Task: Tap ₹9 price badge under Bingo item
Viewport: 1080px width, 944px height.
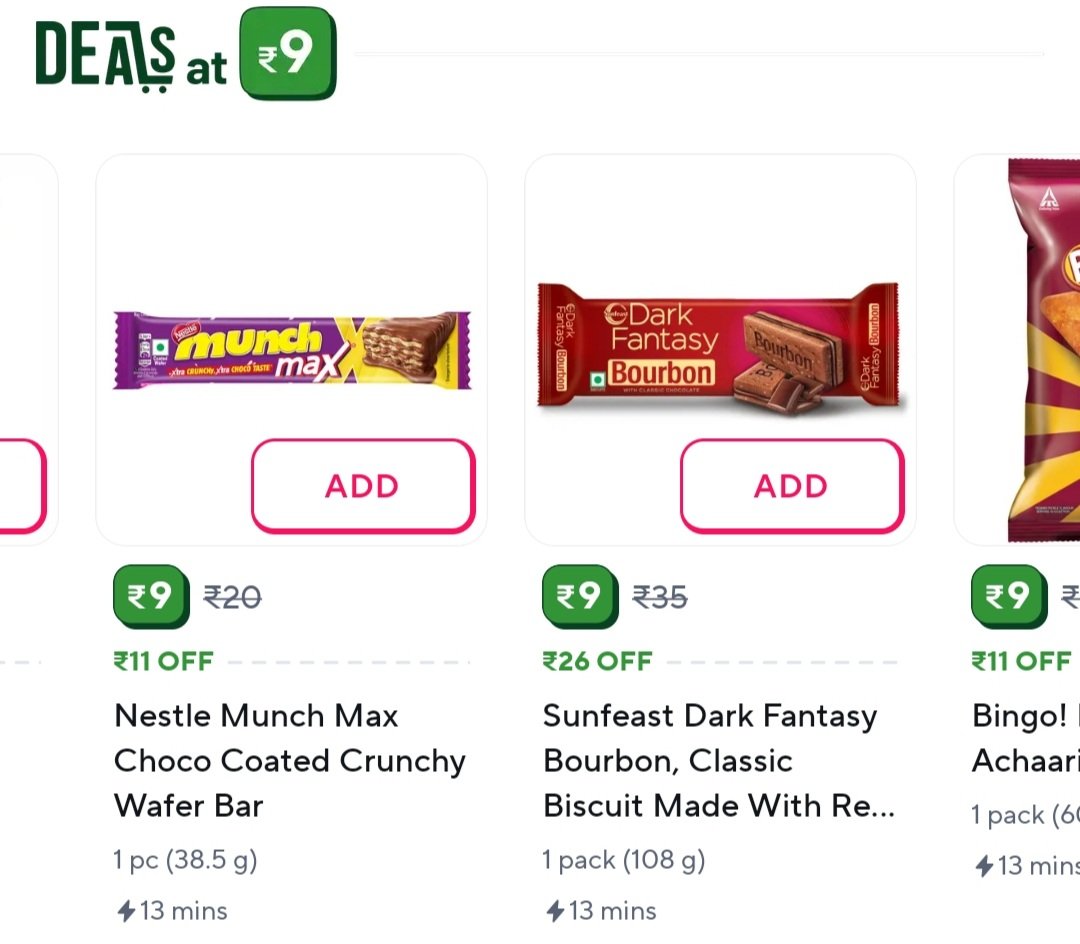Action: pyautogui.click(x=1008, y=597)
